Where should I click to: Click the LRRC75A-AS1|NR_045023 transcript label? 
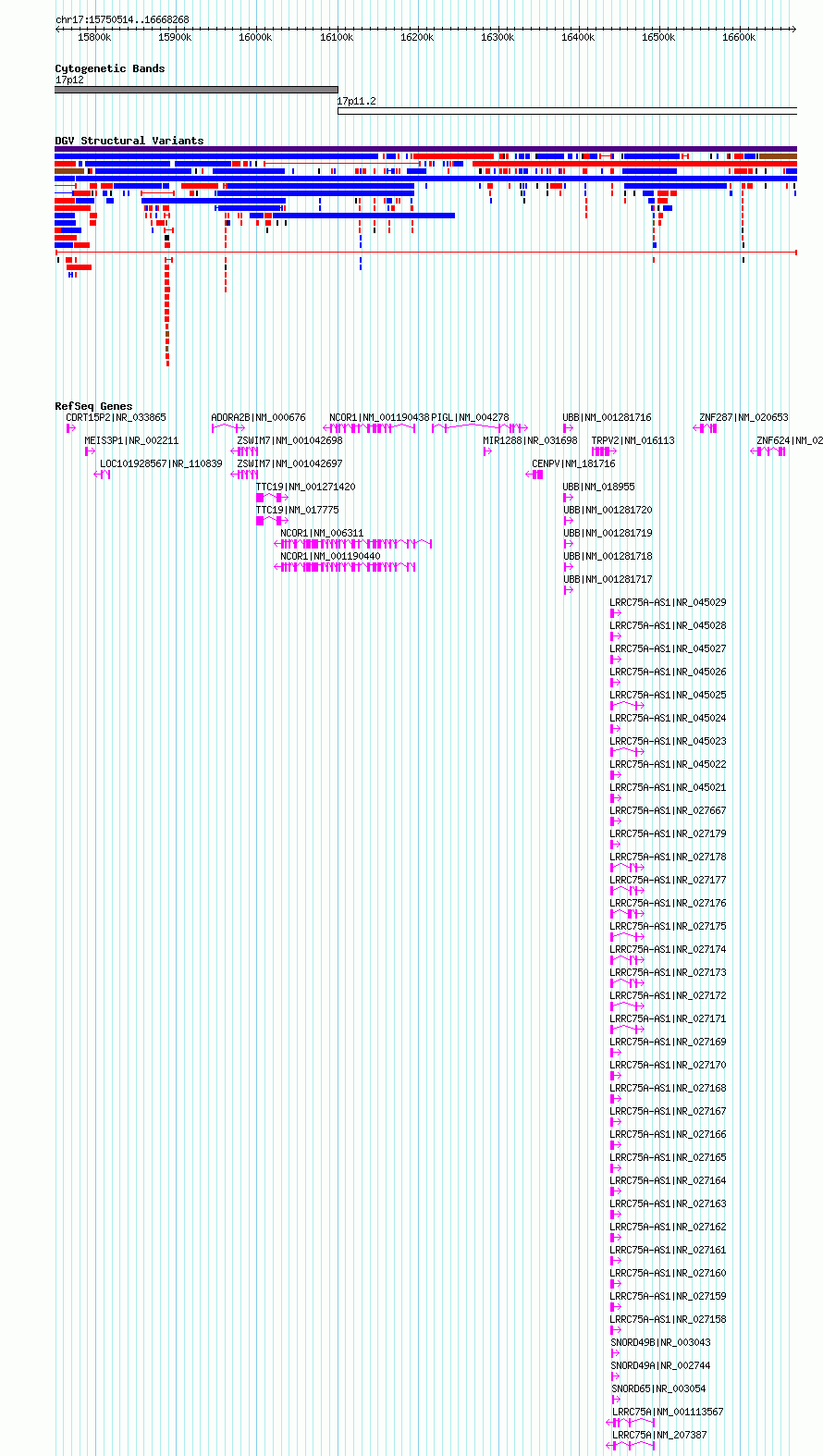pos(668,741)
